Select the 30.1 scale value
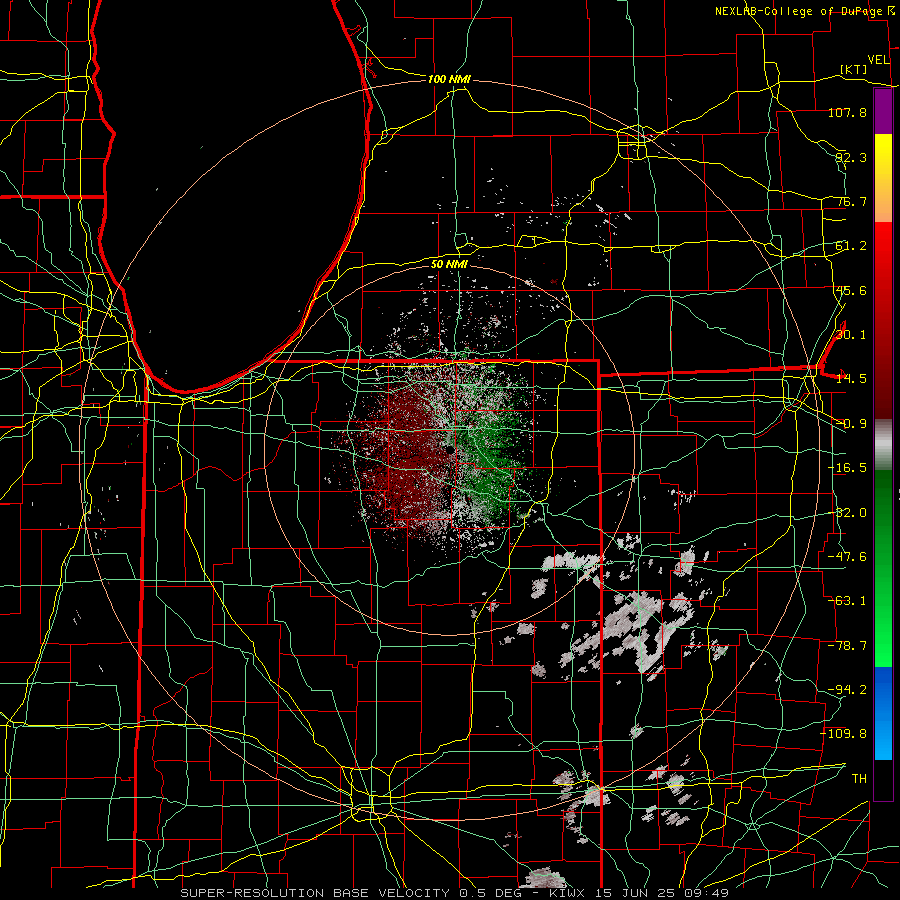900x900 pixels. (x=851, y=334)
